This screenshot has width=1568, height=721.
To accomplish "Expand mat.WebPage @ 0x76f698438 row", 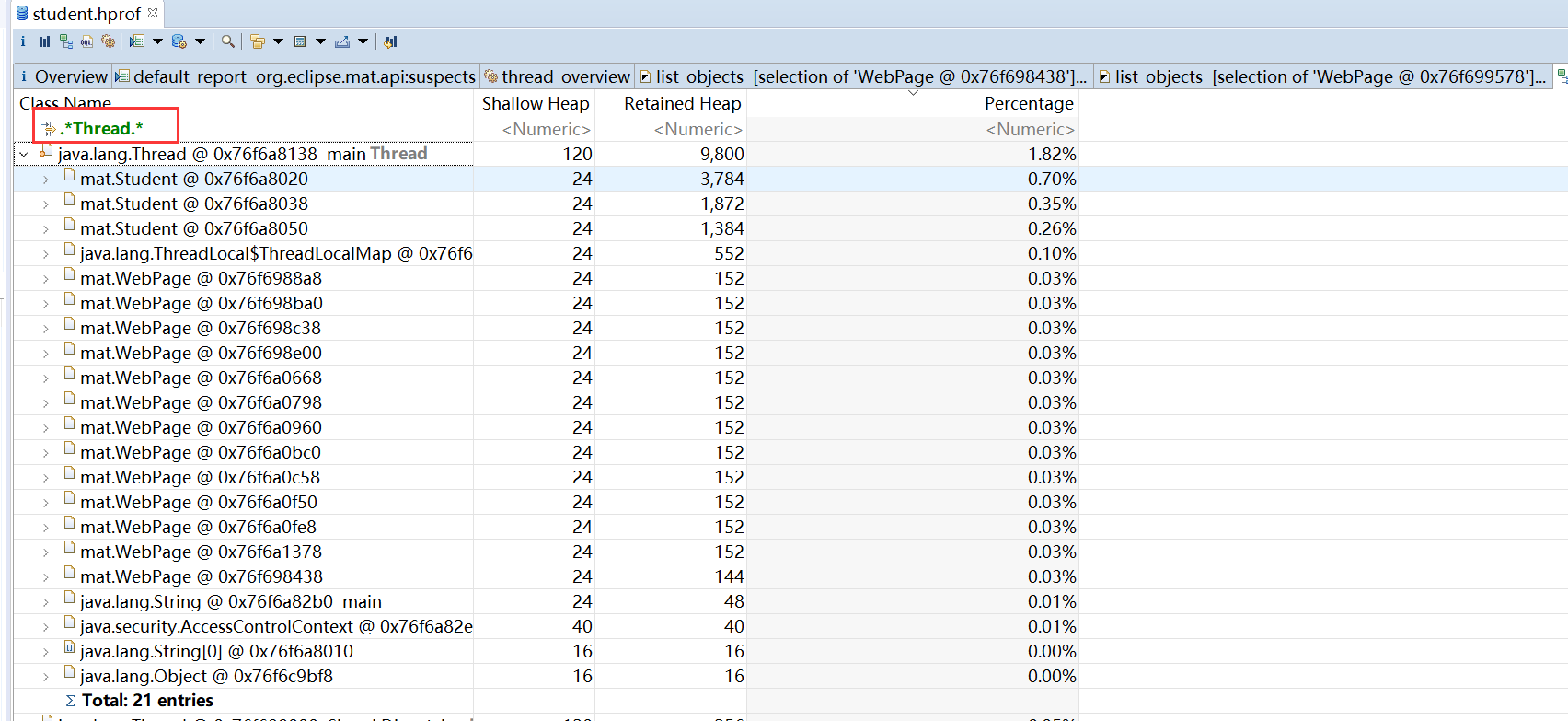I will (45, 577).
